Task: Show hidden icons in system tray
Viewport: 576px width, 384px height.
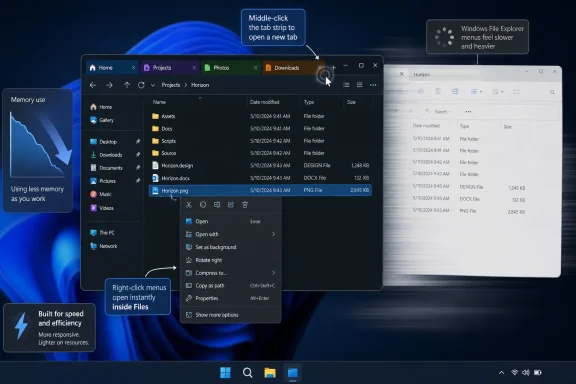Action: [501, 373]
